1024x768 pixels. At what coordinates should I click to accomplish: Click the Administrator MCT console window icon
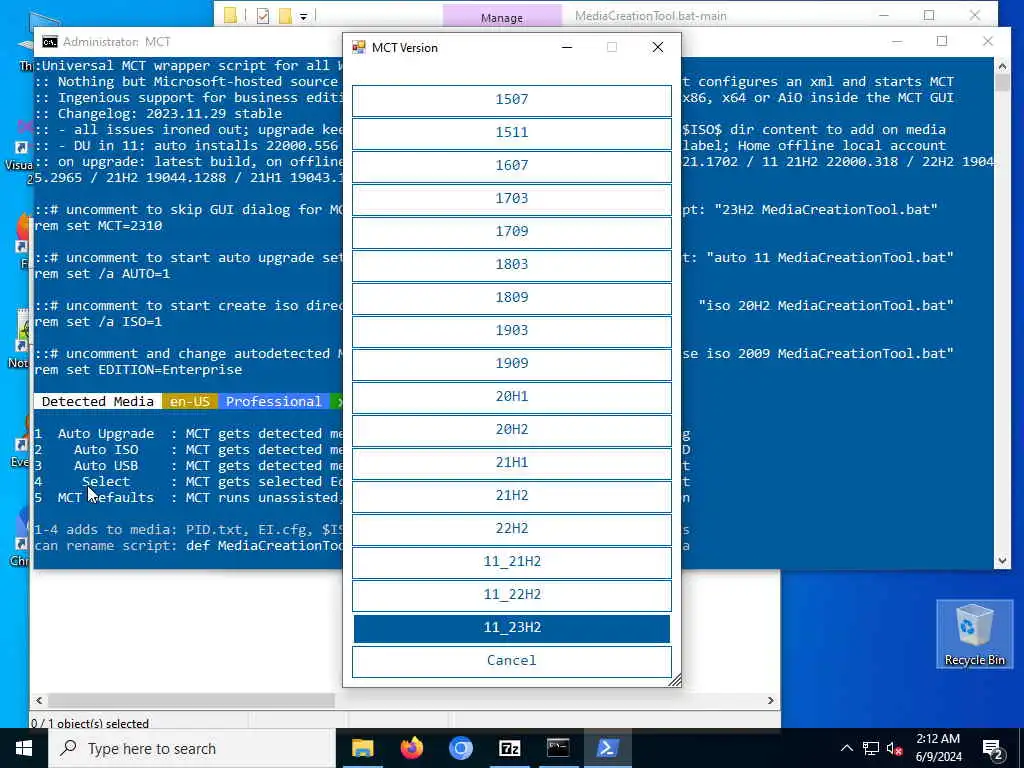point(50,42)
